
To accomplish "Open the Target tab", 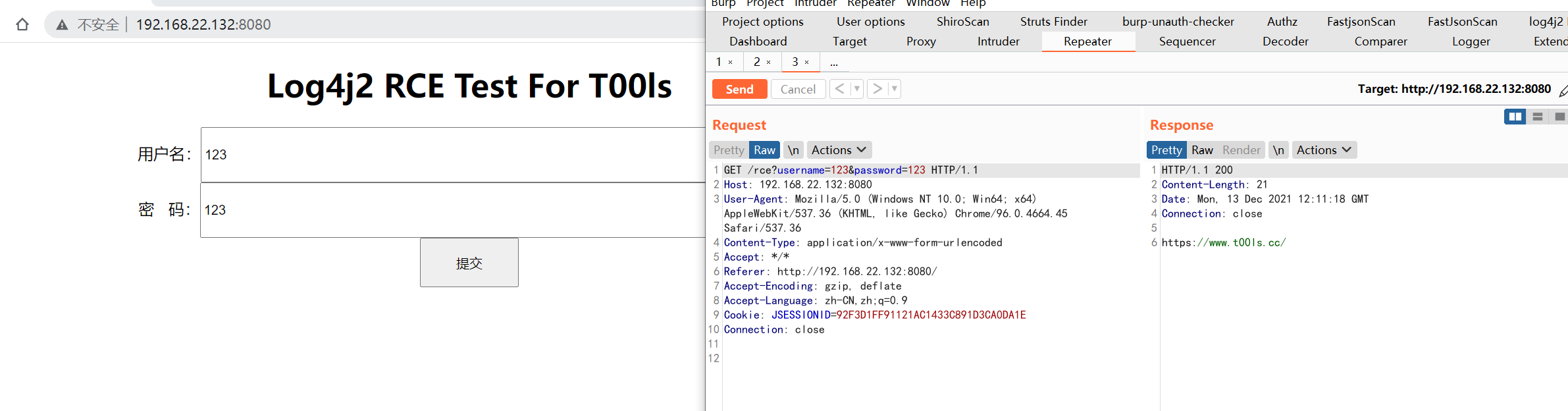I will (850, 41).
